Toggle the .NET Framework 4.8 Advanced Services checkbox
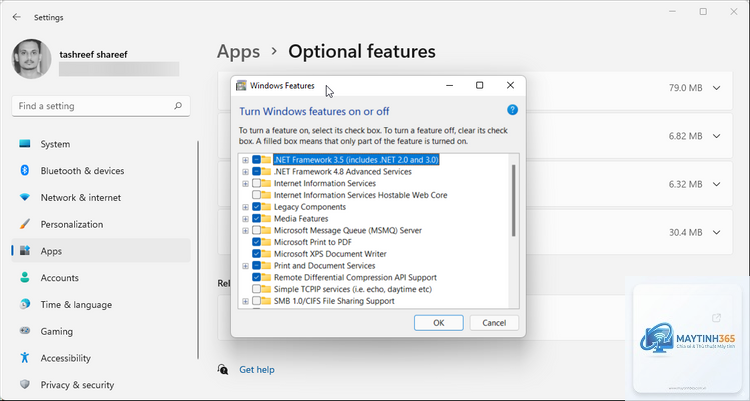Viewport: 750px width, 401px height. click(256, 171)
